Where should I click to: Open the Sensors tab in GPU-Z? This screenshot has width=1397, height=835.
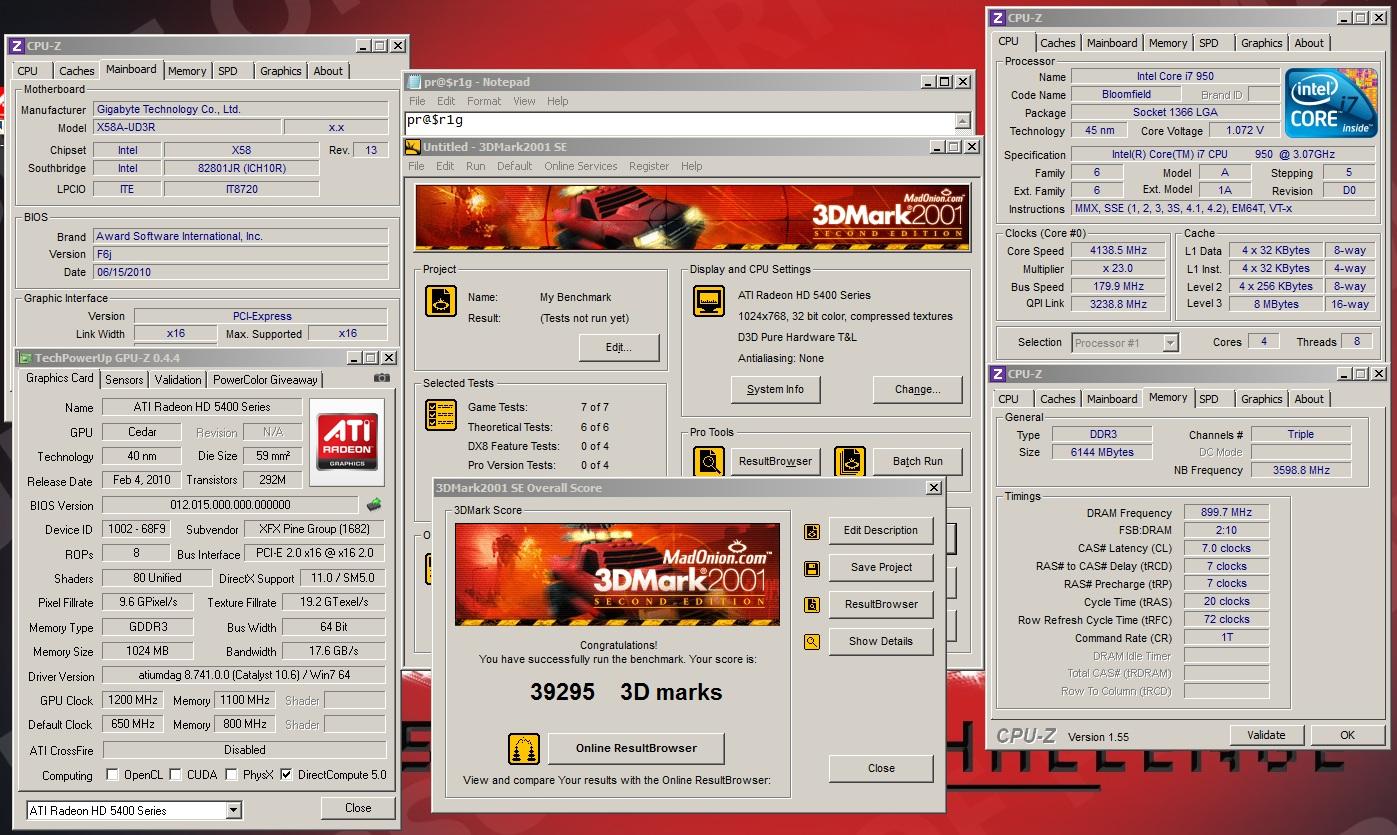(x=124, y=380)
